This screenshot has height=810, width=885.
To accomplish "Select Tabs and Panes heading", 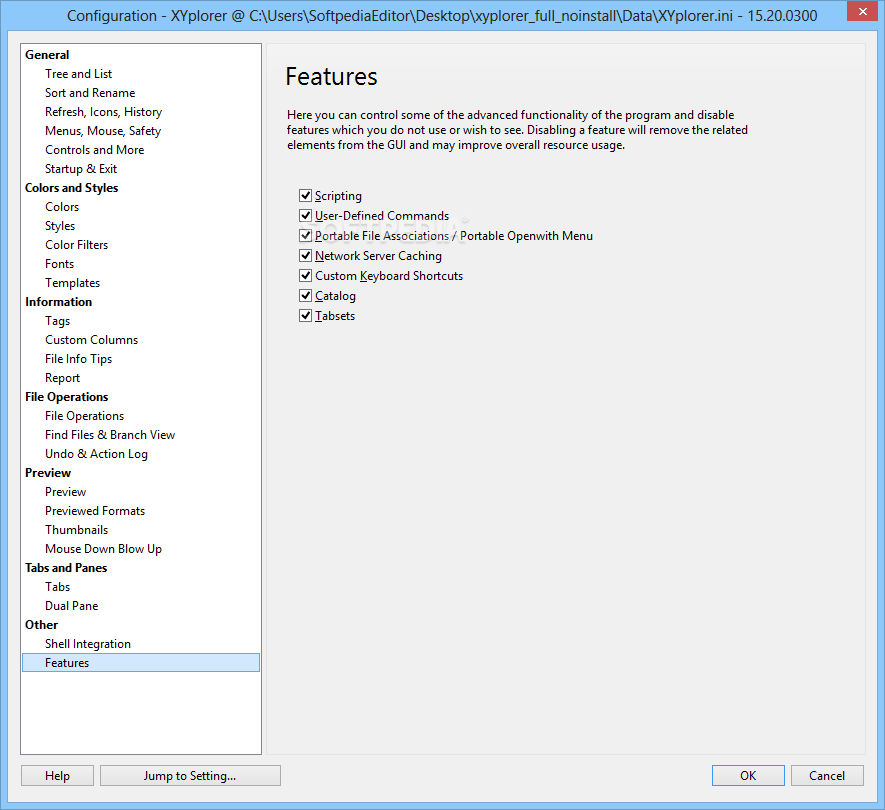I will point(65,568).
